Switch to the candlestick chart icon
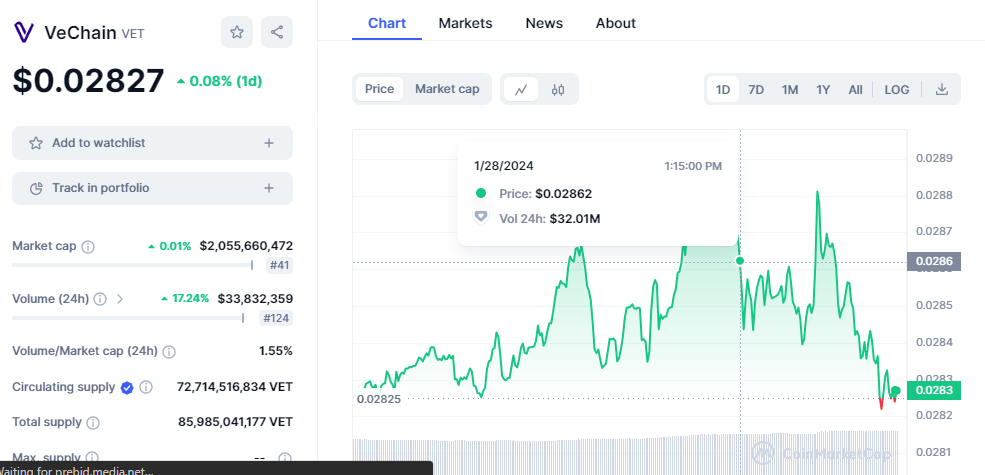 click(558, 90)
